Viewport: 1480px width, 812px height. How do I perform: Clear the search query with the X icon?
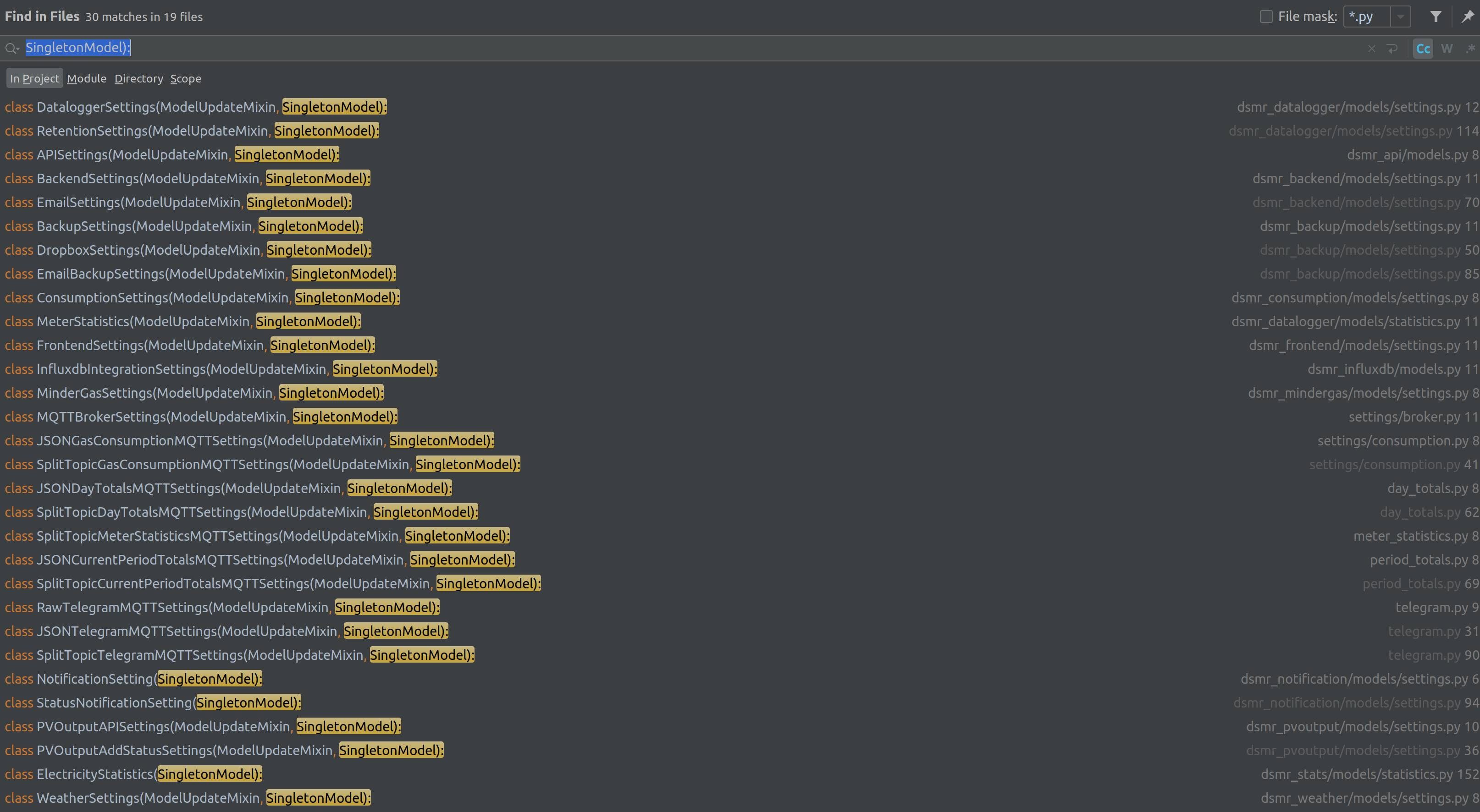pos(1372,48)
